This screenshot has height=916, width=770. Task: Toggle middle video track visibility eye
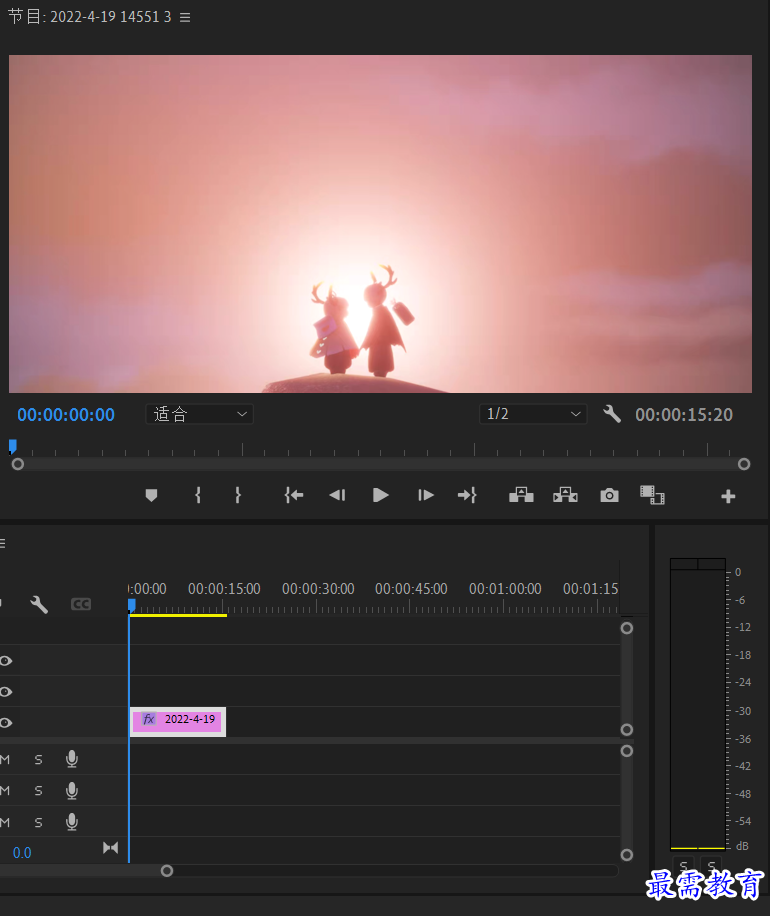[6, 692]
